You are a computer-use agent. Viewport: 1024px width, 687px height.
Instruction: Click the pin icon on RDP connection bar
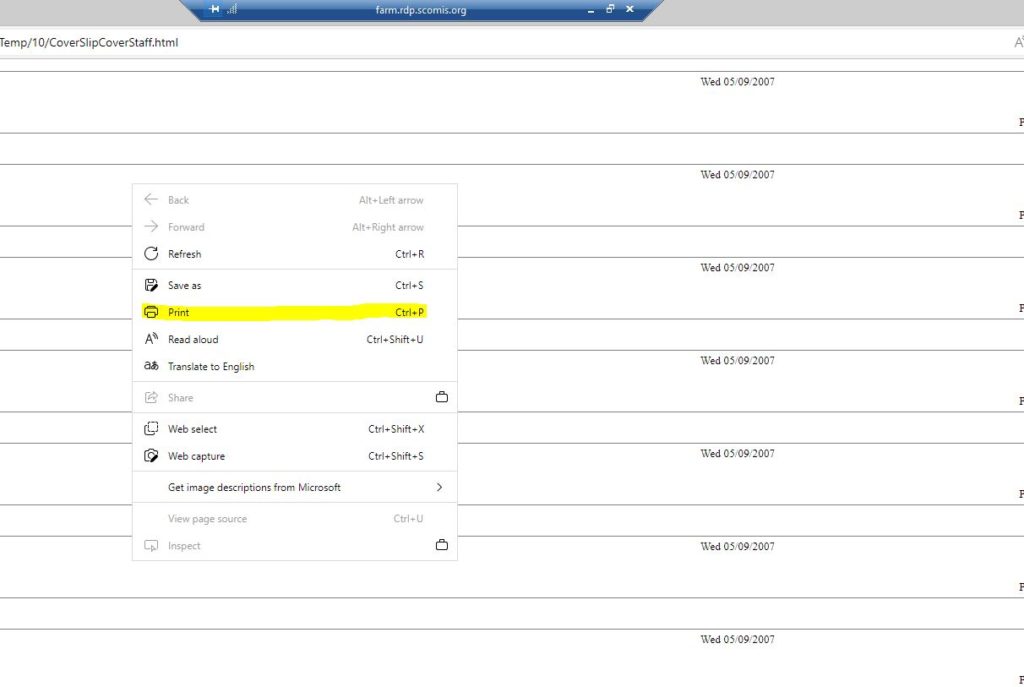click(x=214, y=9)
